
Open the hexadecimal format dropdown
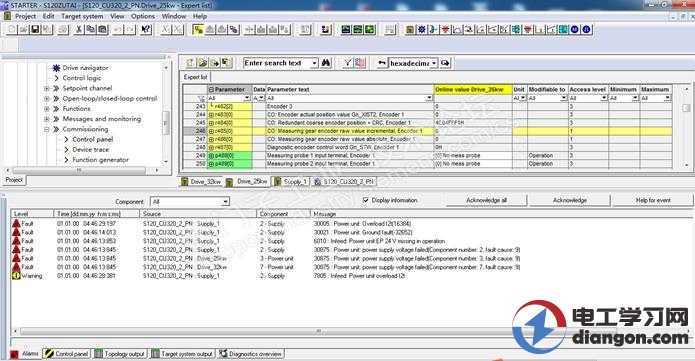click(434, 63)
